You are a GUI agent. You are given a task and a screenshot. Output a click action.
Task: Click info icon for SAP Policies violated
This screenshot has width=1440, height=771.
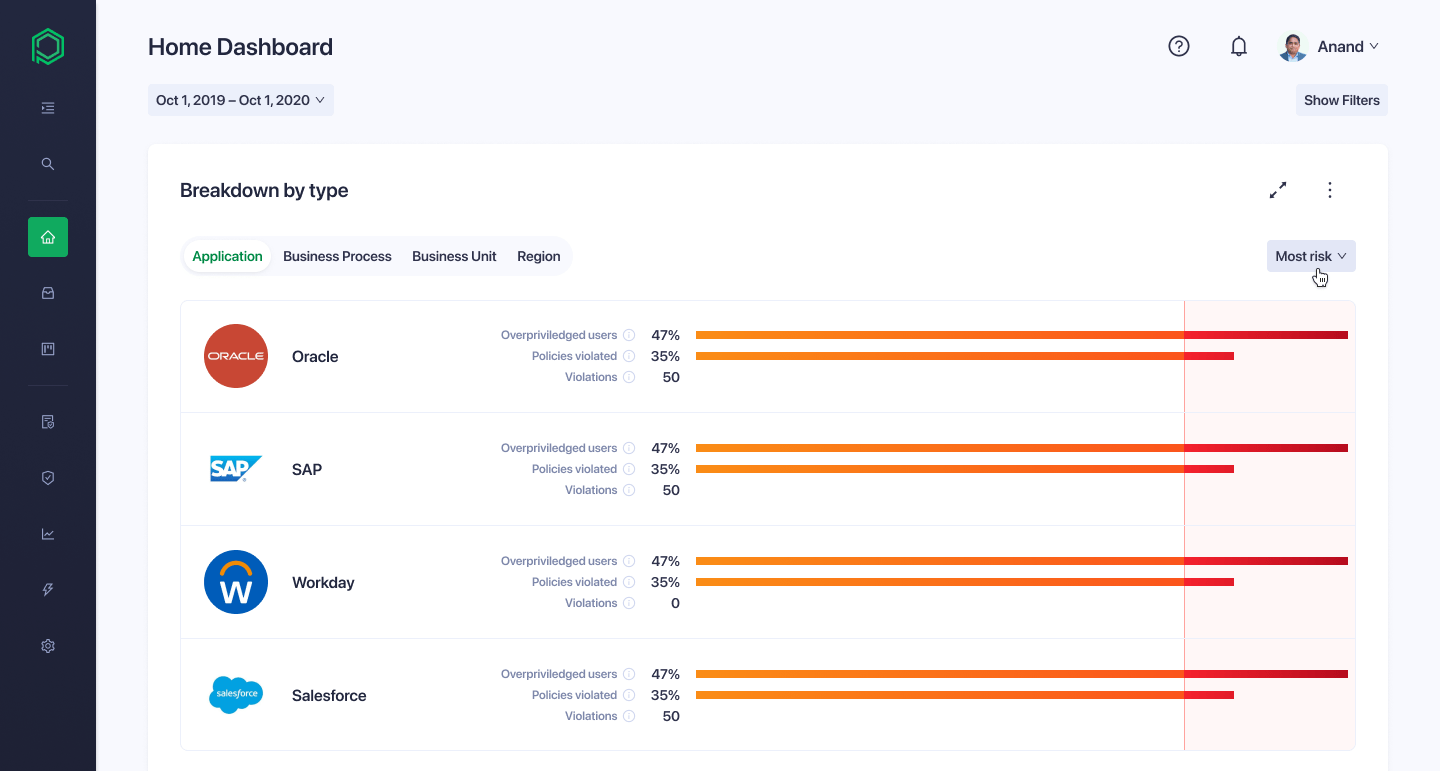[x=629, y=469]
